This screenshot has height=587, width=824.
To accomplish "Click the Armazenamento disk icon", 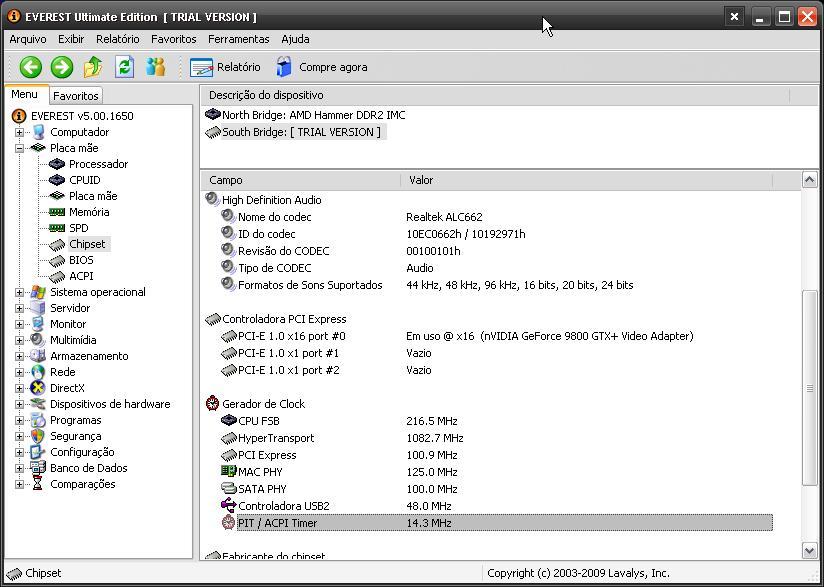I will point(38,356).
